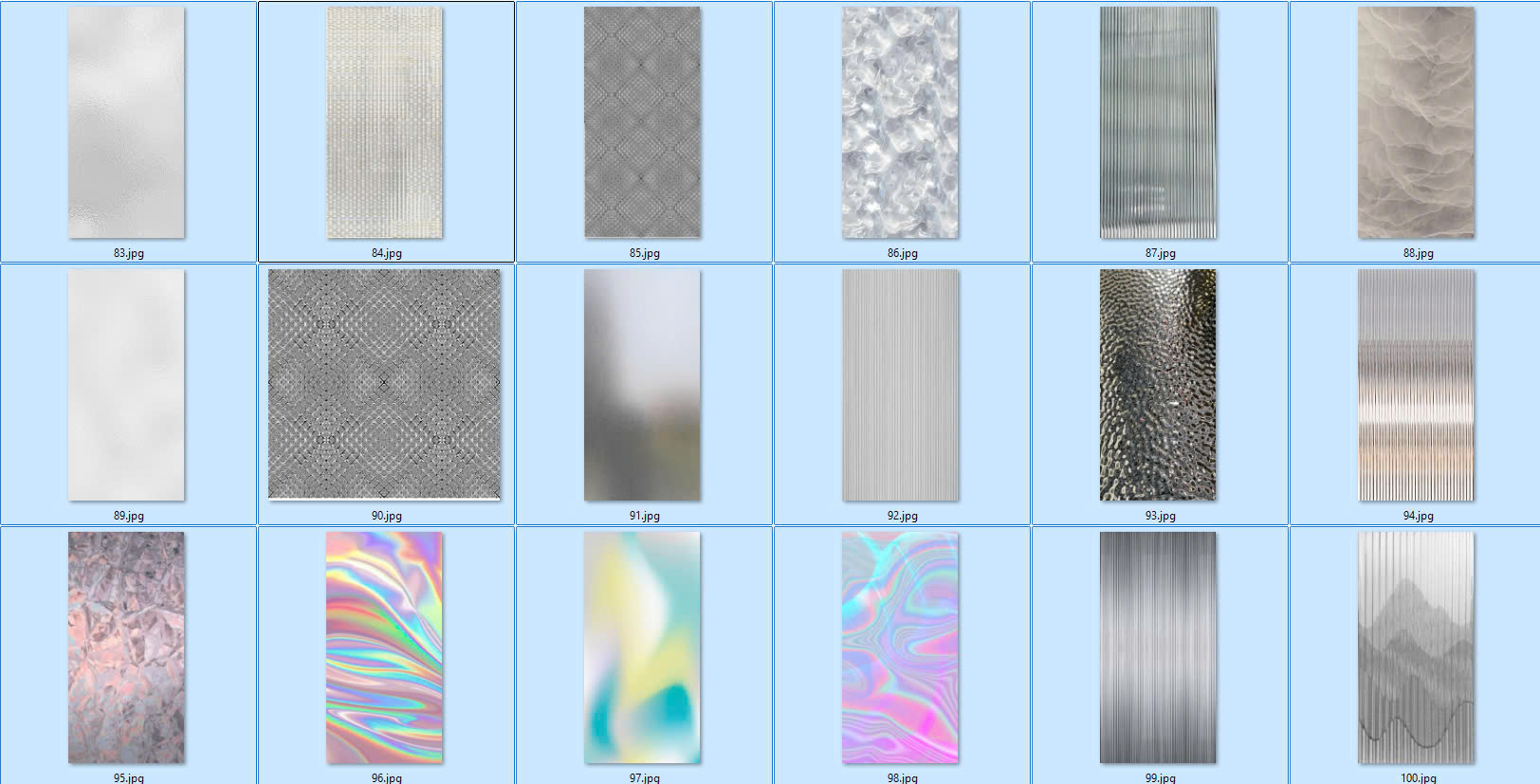Select the gray diamond pattern 85.jpg
Screen dimensions: 1540x784
coord(642,123)
